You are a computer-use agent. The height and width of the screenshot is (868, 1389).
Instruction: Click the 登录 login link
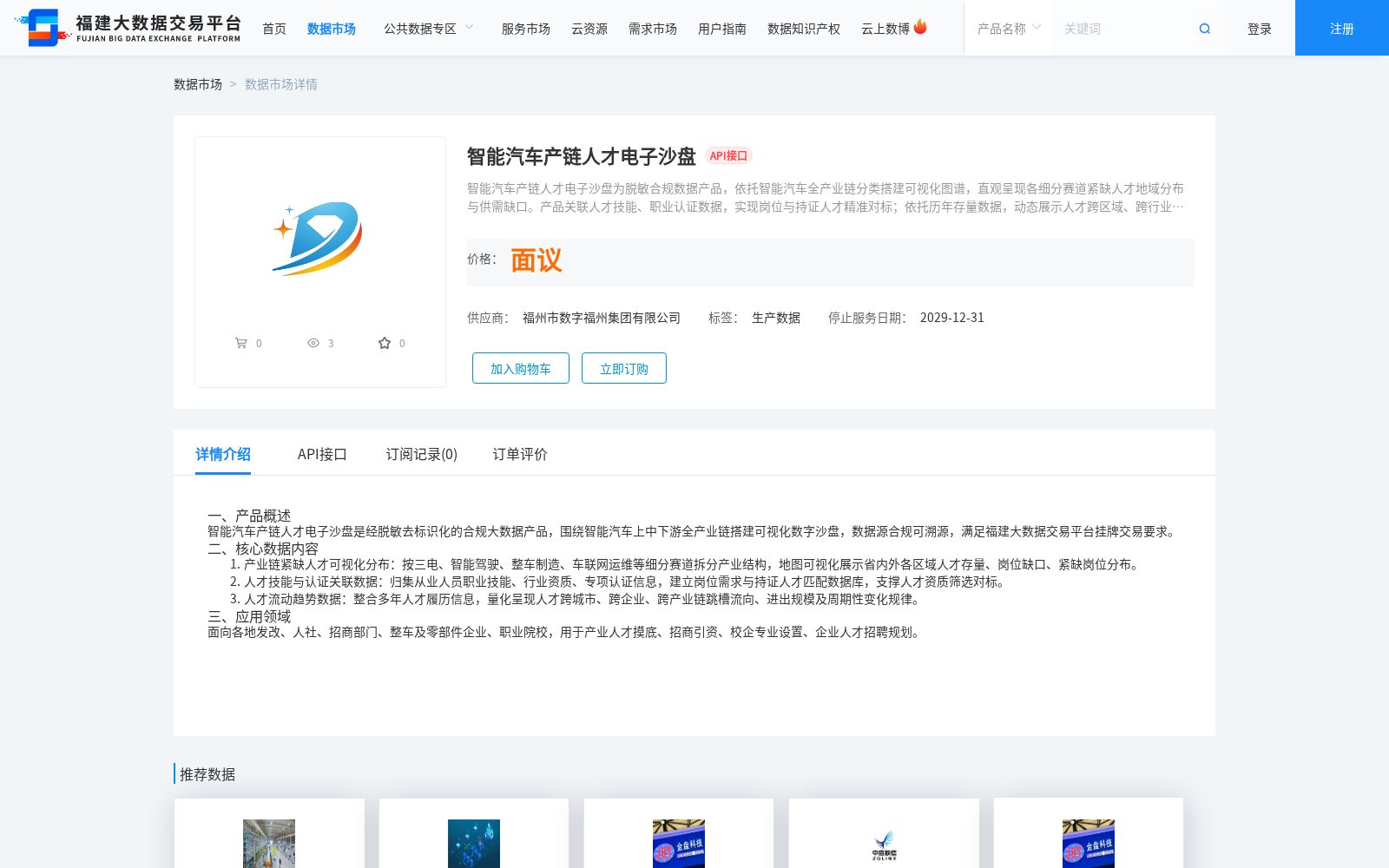(1260, 29)
